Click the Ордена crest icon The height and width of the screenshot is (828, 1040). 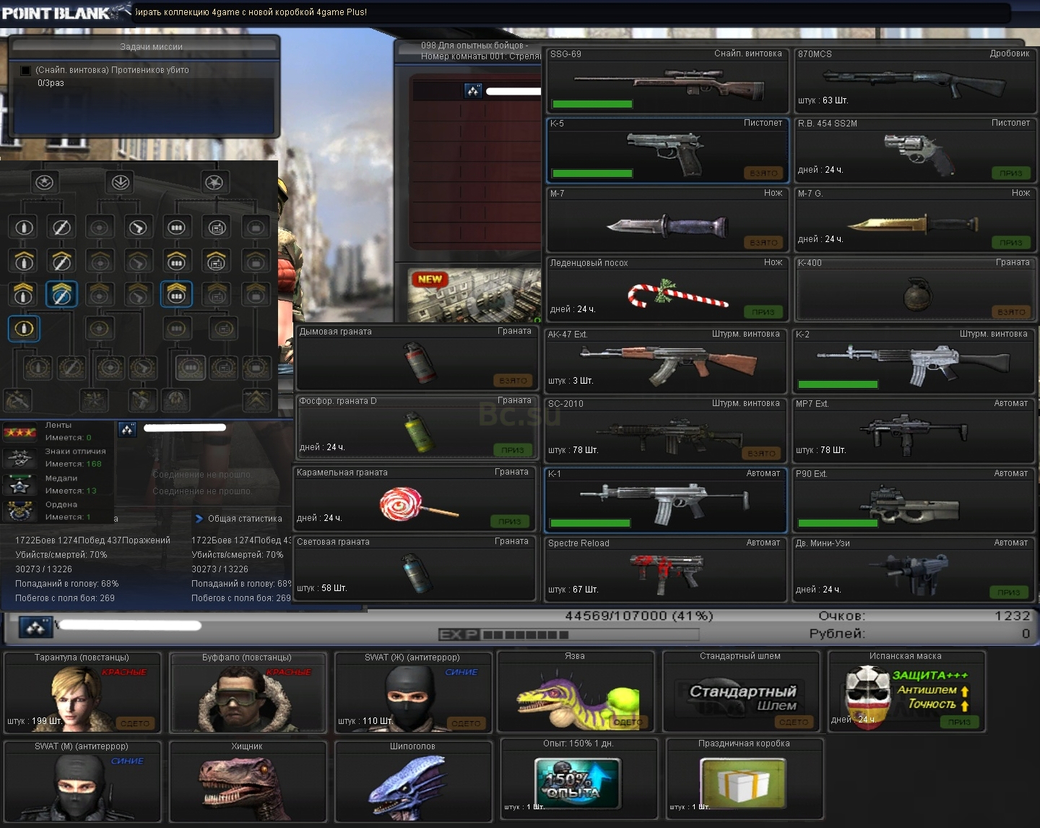[x=20, y=511]
